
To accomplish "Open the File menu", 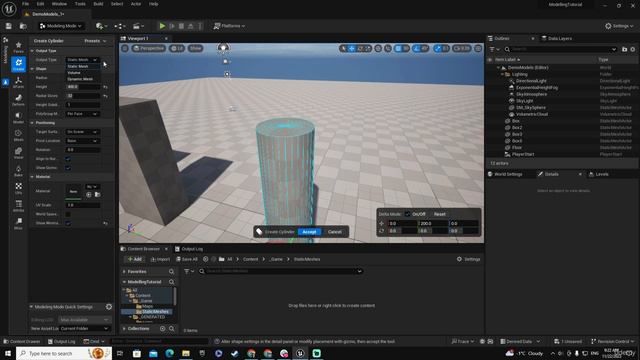I will 25,4.
